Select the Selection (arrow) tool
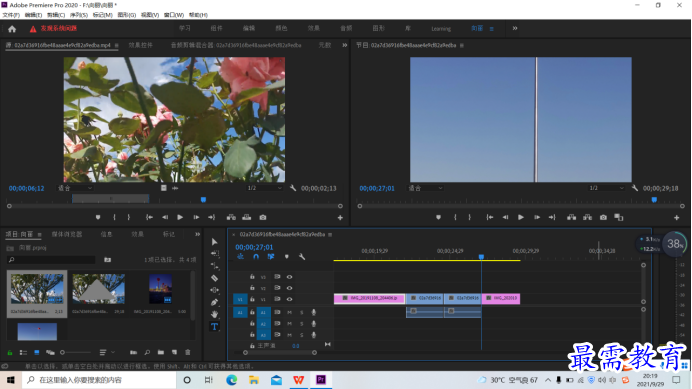 [214, 242]
